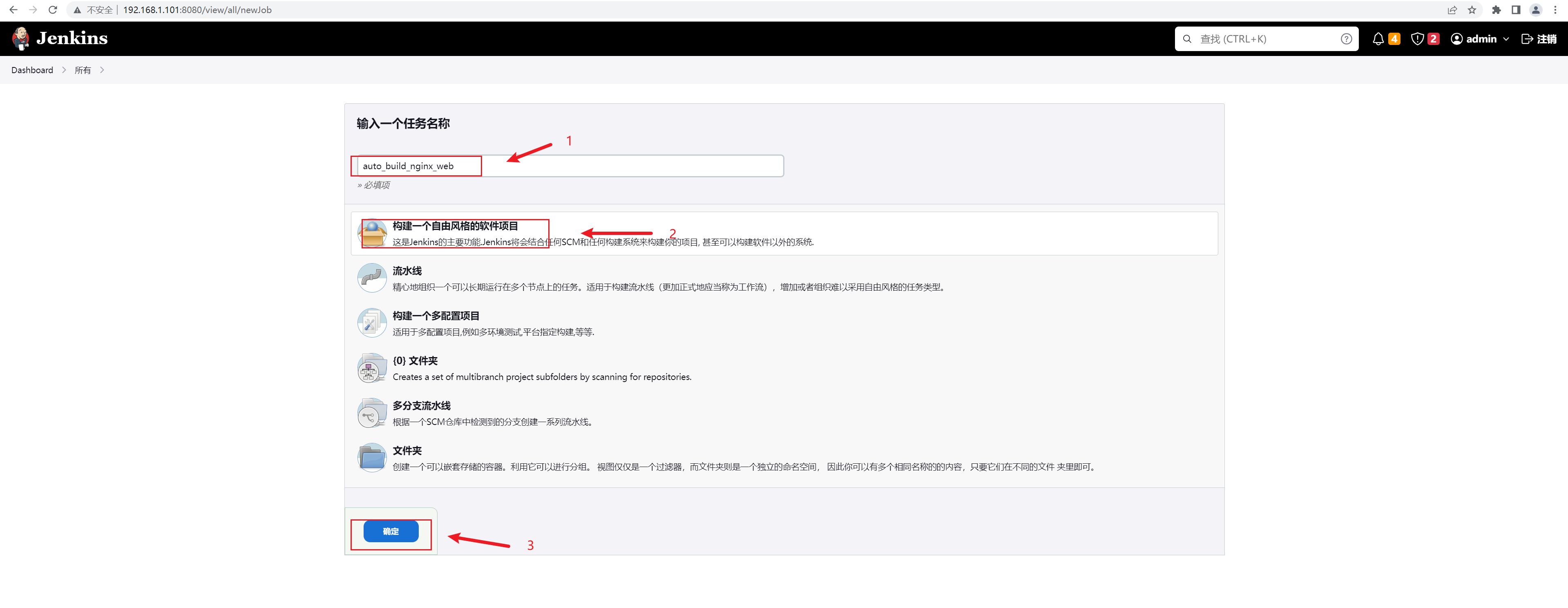Image resolution: width=1568 pixels, height=608 pixels.
Task: Open browser three-dot menu
Action: pyautogui.click(x=1555, y=10)
